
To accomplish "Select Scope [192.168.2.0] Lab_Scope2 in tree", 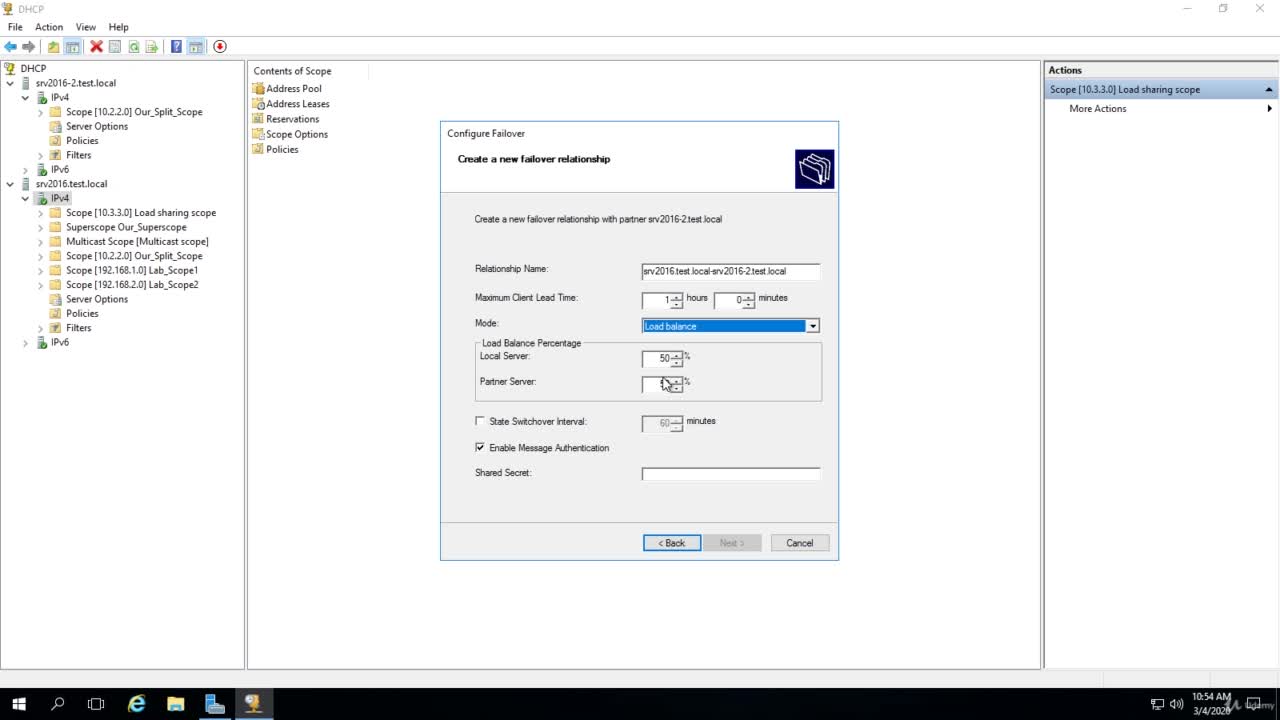I will tap(132, 285).
